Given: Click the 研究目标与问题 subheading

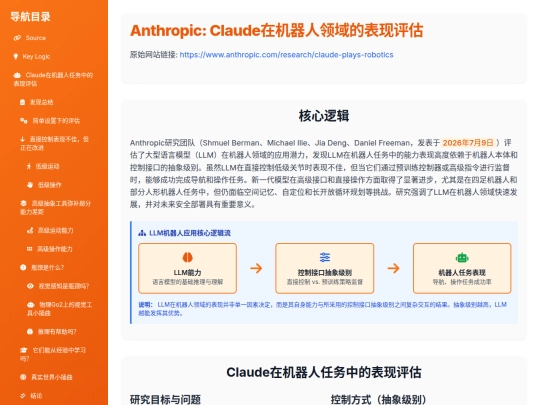Looking at the screenshot, I should click(x=165, y=399).
